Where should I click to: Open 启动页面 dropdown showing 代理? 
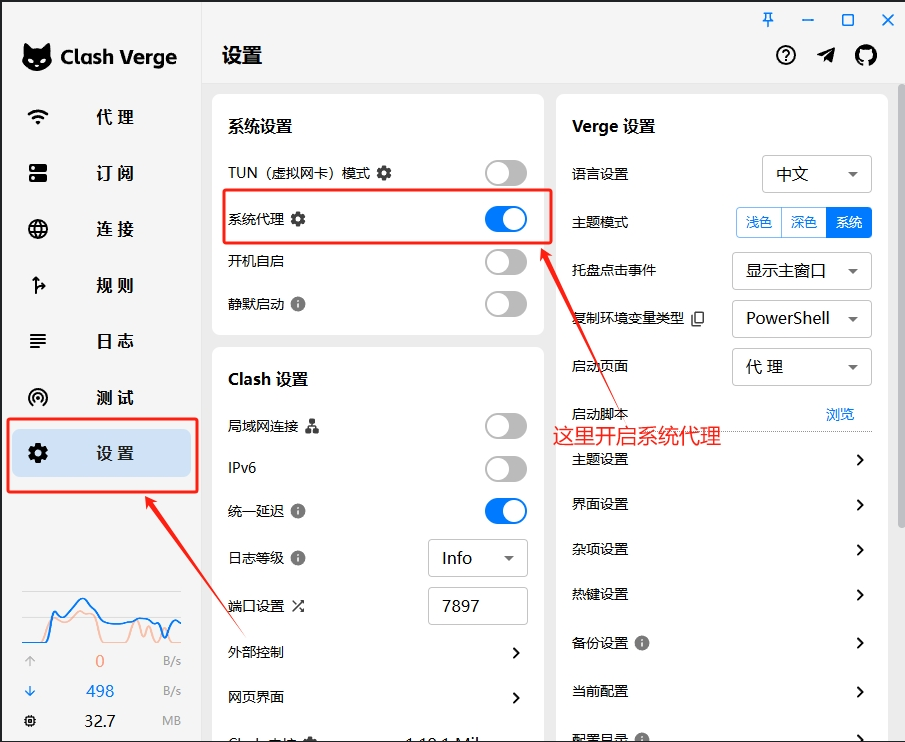pyautogui.click(x=802, y=366)
